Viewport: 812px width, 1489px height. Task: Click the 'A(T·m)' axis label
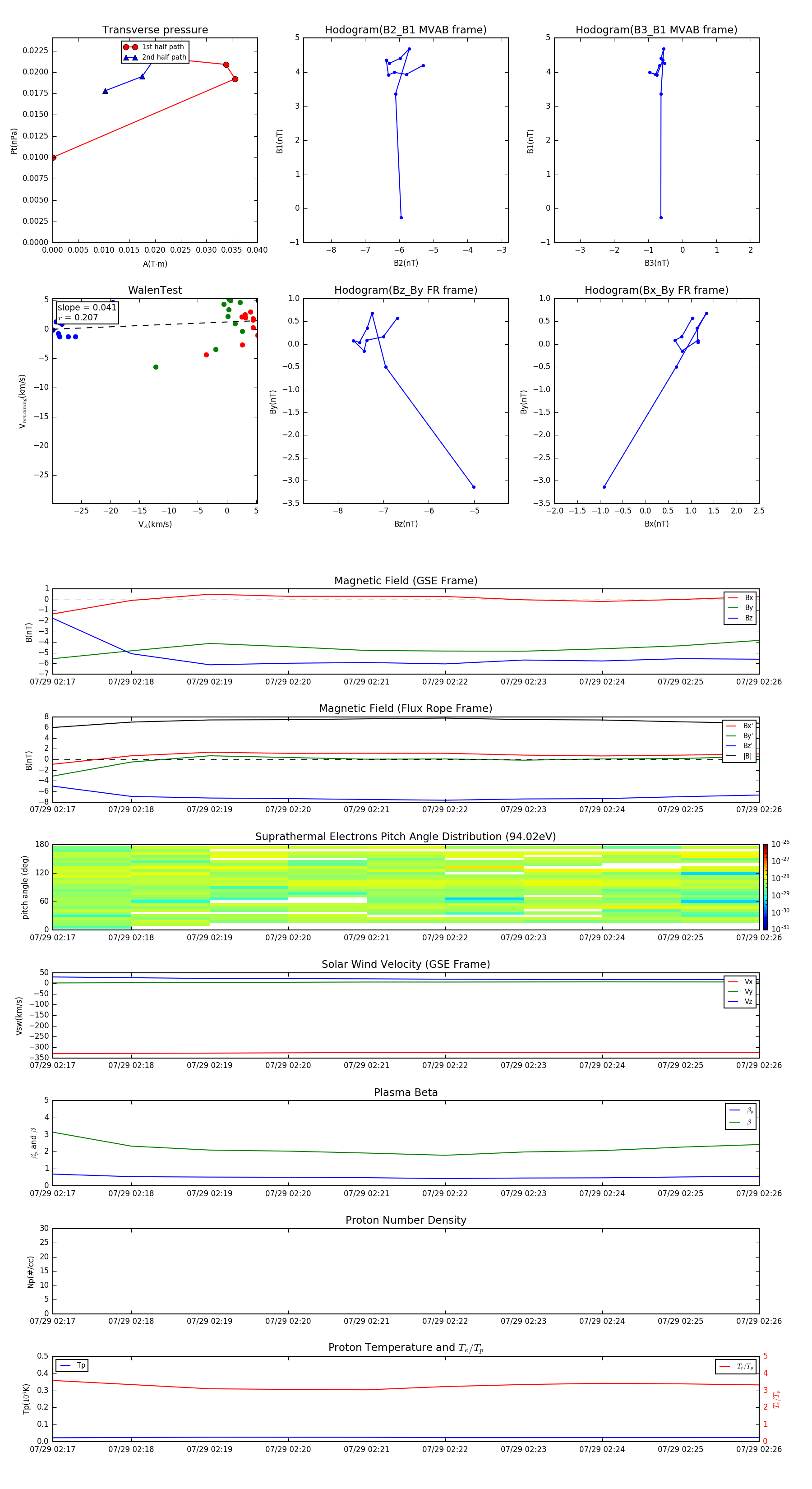[155, 264]
